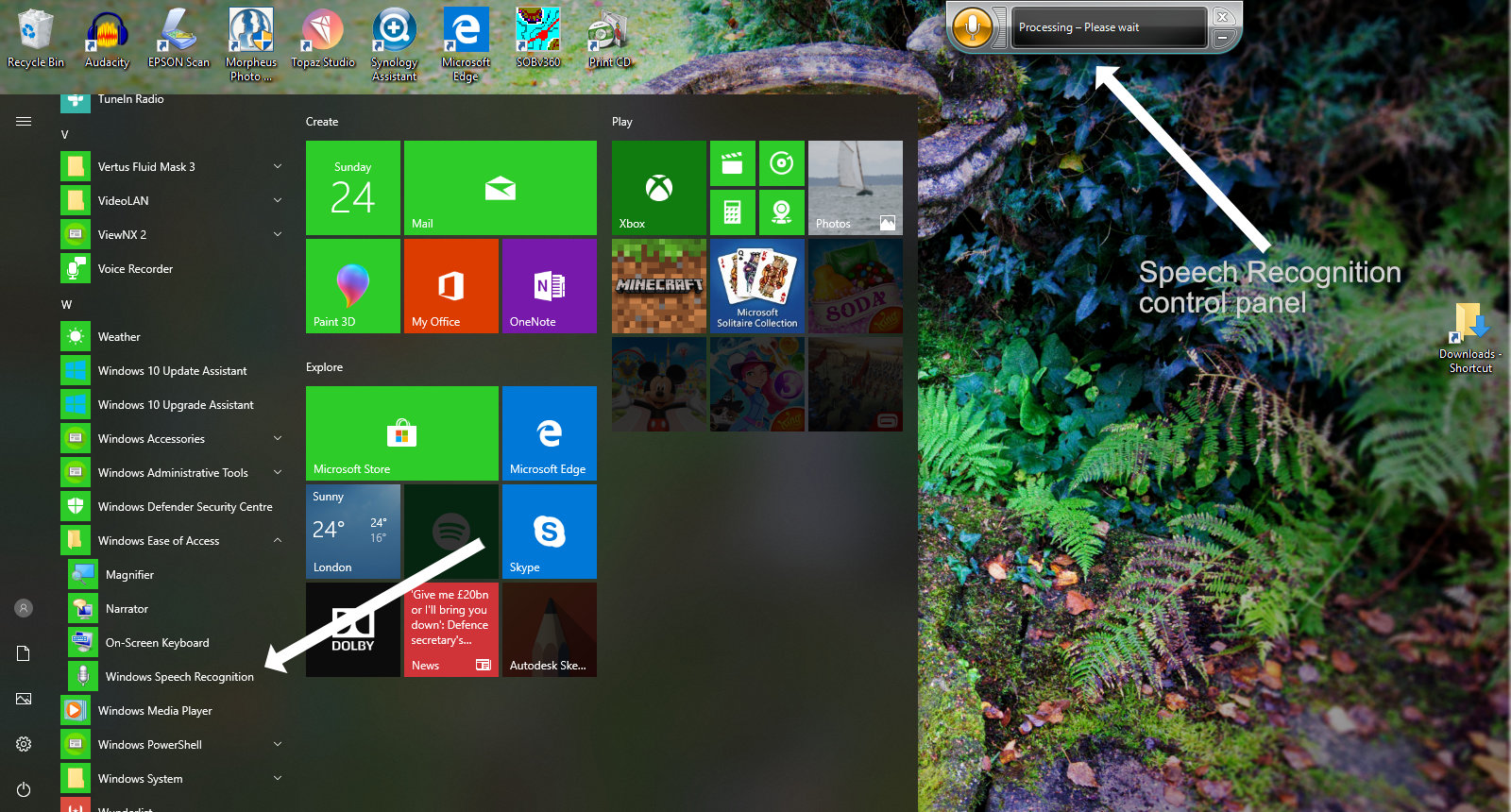This screenshot has height=812, width=1511.
Task: Click the Create group header
Action: (x=322, y=122)
